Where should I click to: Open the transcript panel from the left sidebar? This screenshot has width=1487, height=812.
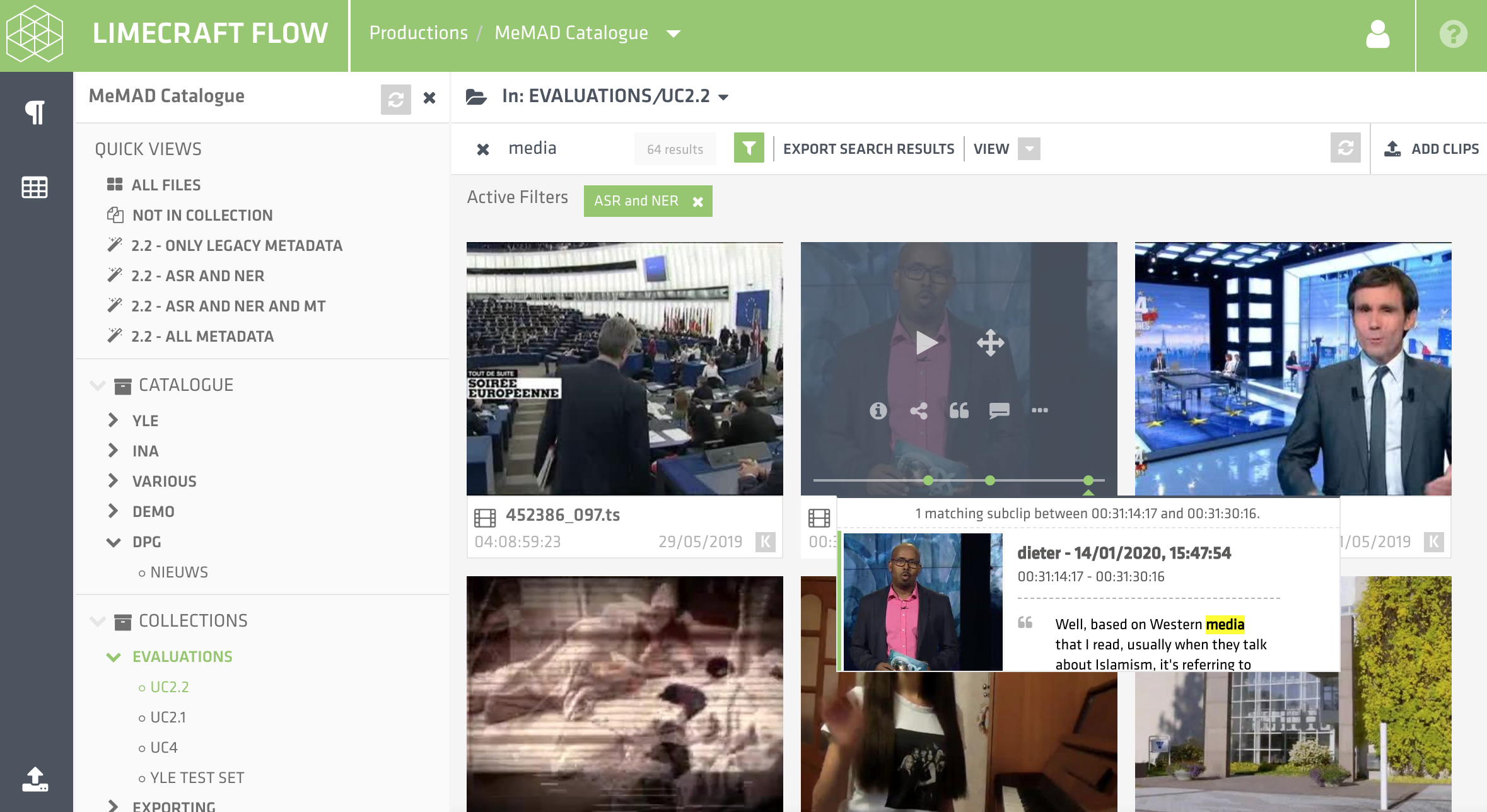tap(35, 112)
